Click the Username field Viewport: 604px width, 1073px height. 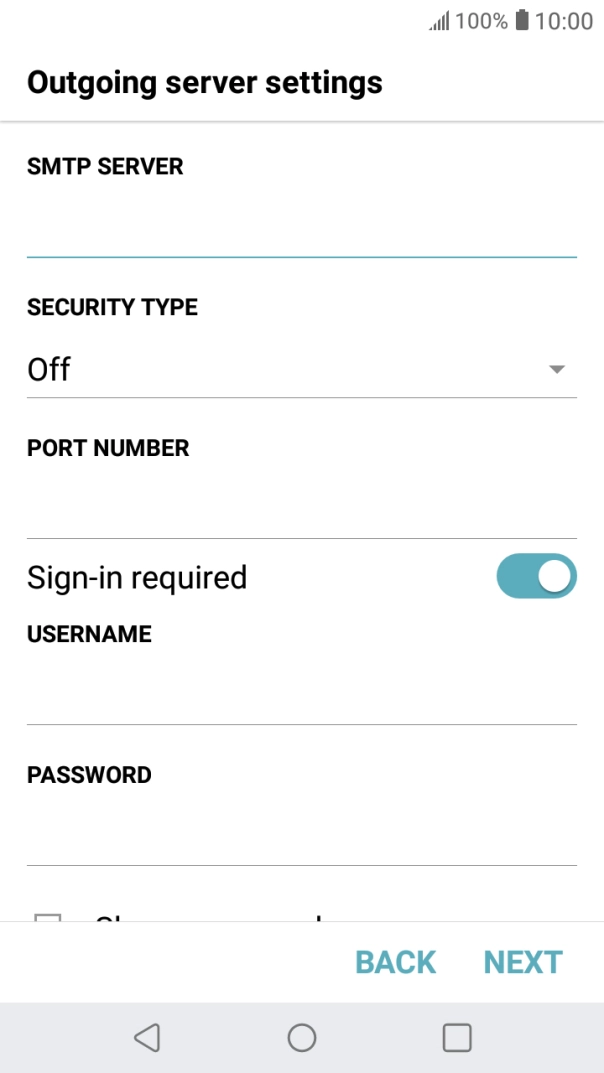(x=302, y=695)
